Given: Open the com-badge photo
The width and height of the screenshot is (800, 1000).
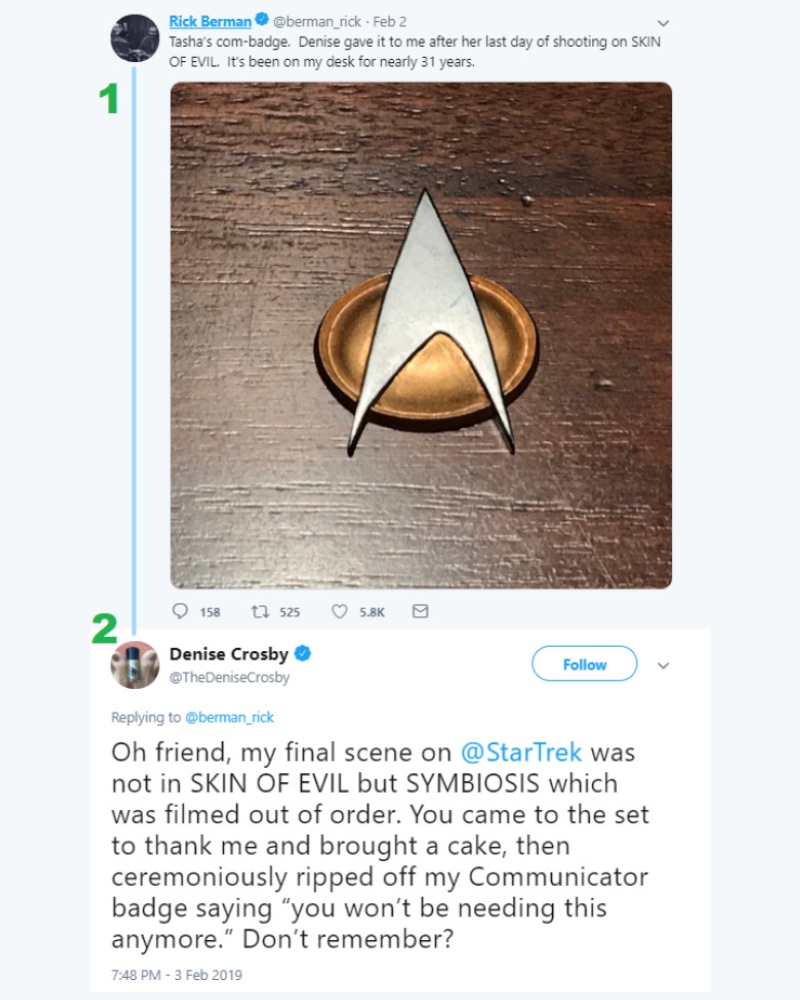Looking at the screenshot, I should pos(421,335).
